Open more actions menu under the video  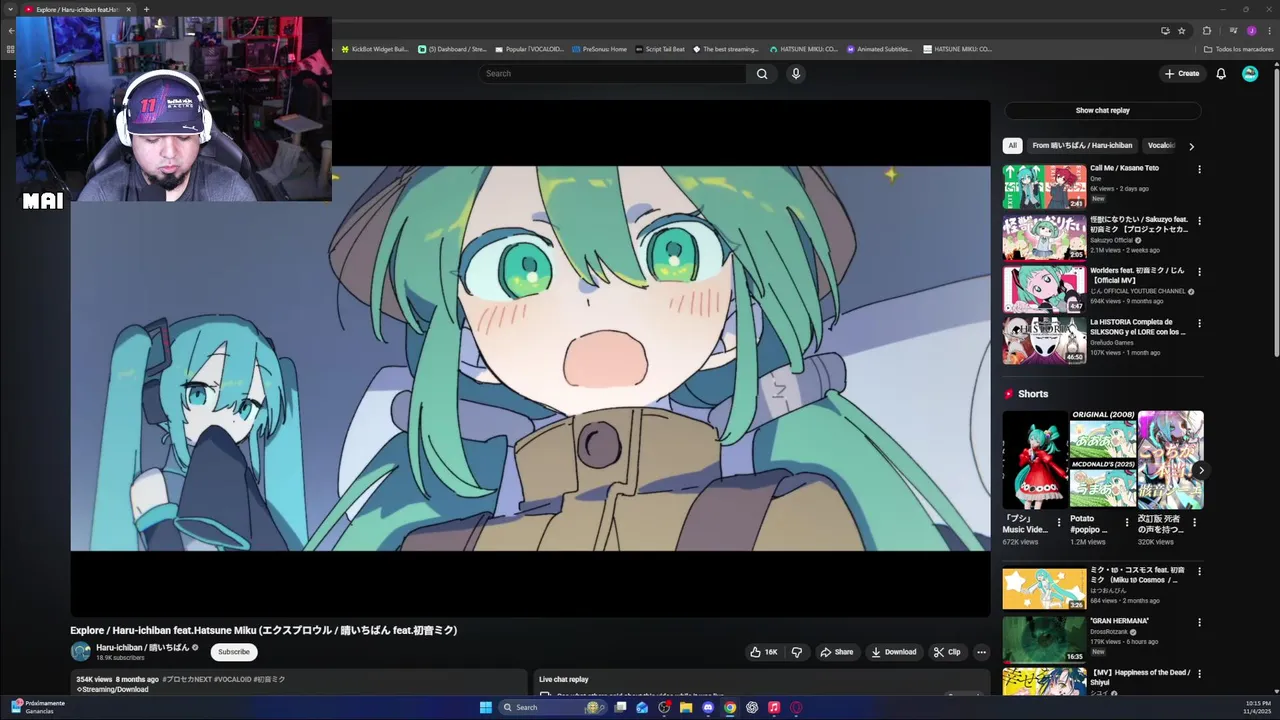coord(981,652)
